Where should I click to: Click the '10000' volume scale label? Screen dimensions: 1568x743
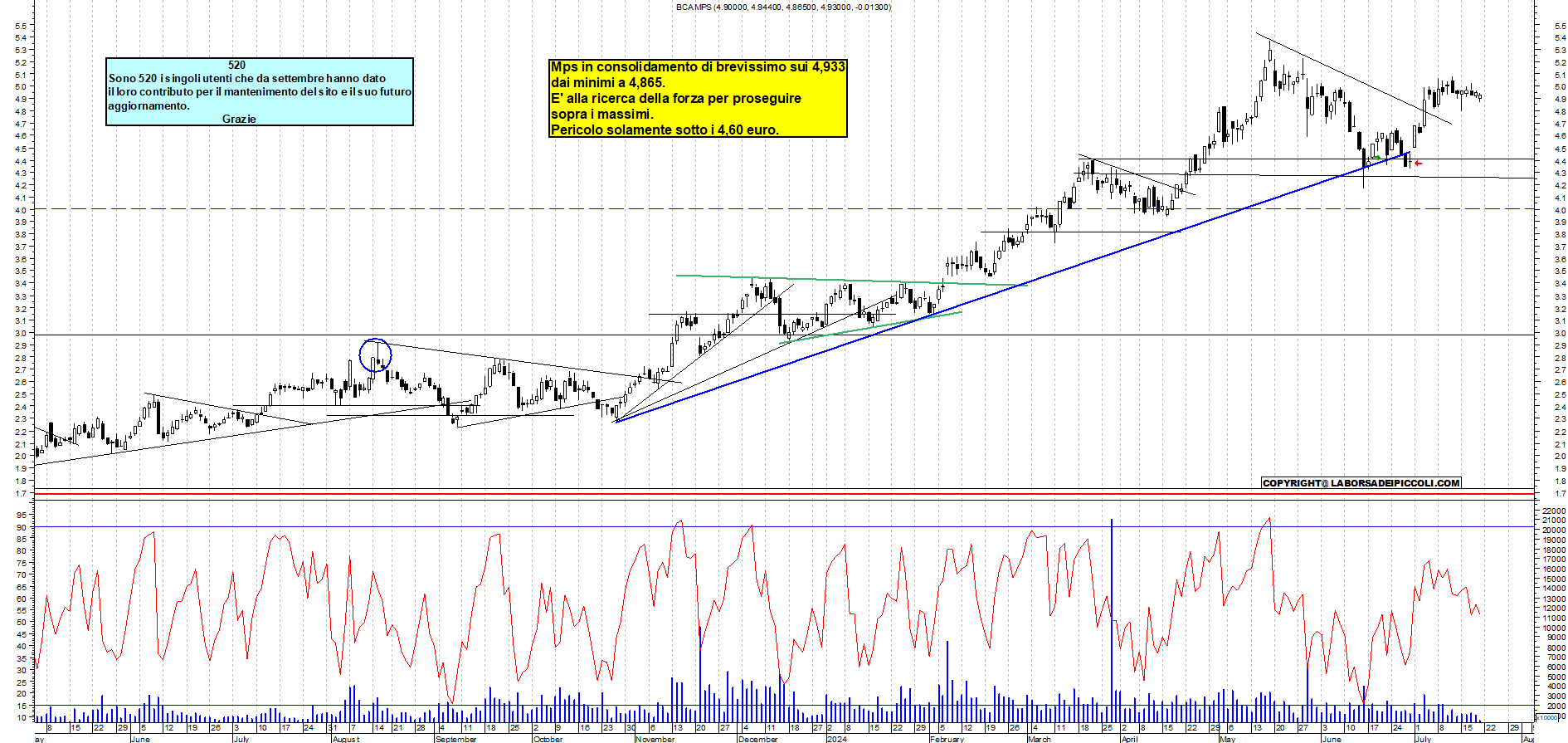point(1554,628)
